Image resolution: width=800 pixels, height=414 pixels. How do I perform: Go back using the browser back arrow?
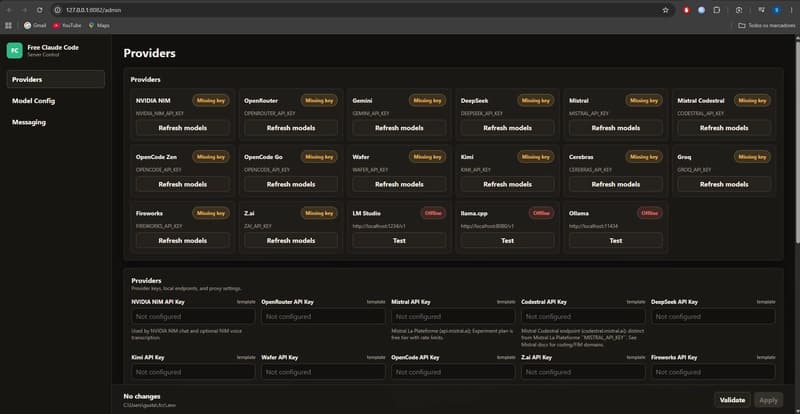pyautogui.click(x=9, y=10)
